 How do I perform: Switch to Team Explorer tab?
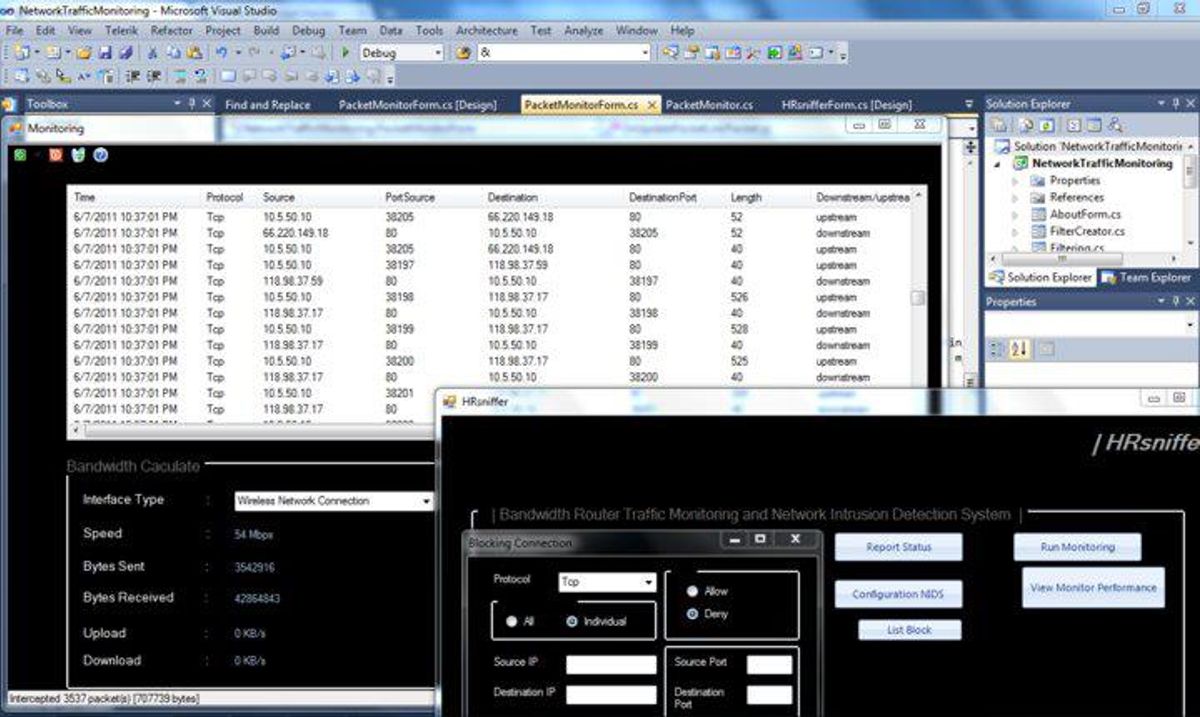1146,277
